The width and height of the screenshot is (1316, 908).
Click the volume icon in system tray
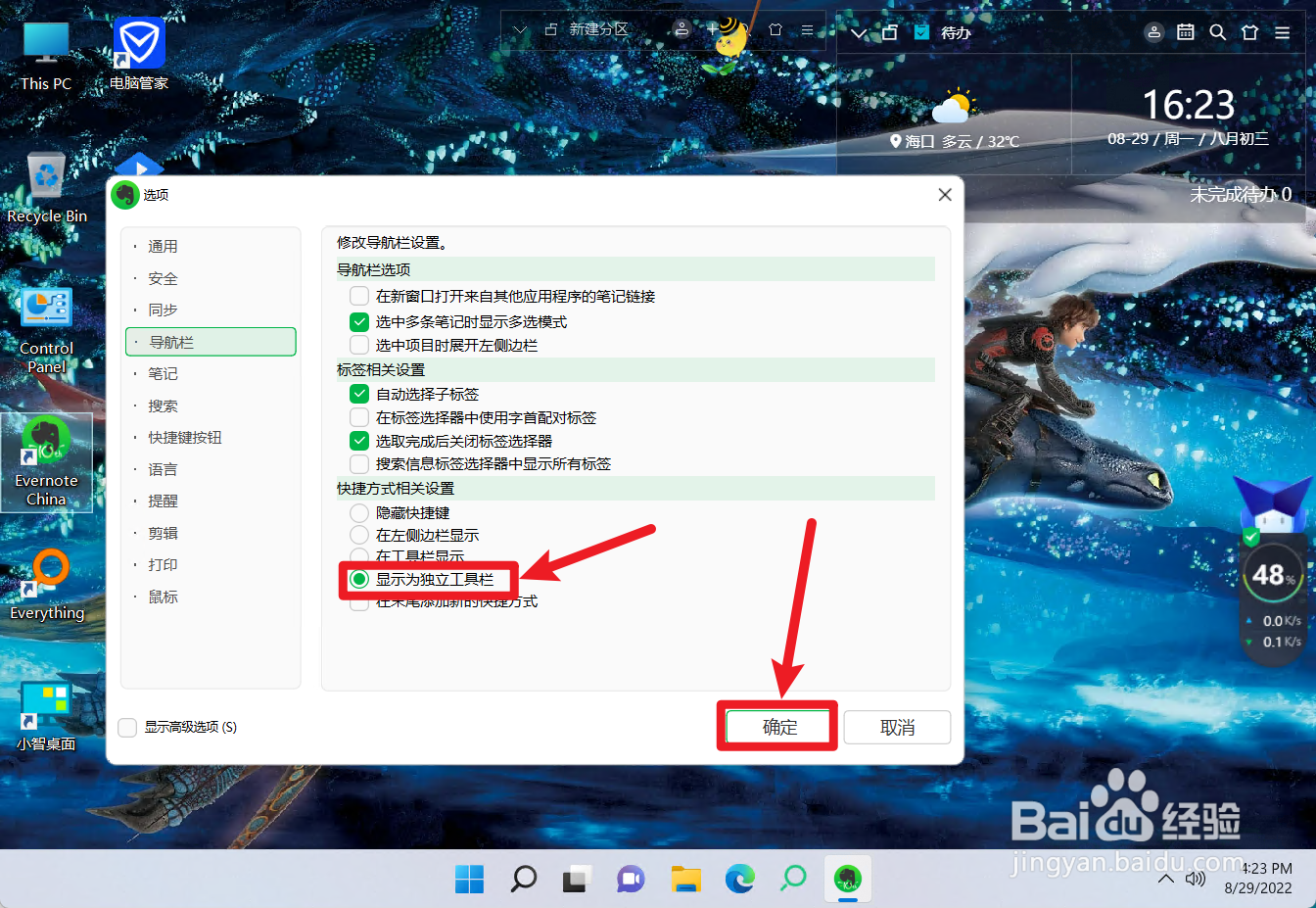click(x=1195, y=879)
